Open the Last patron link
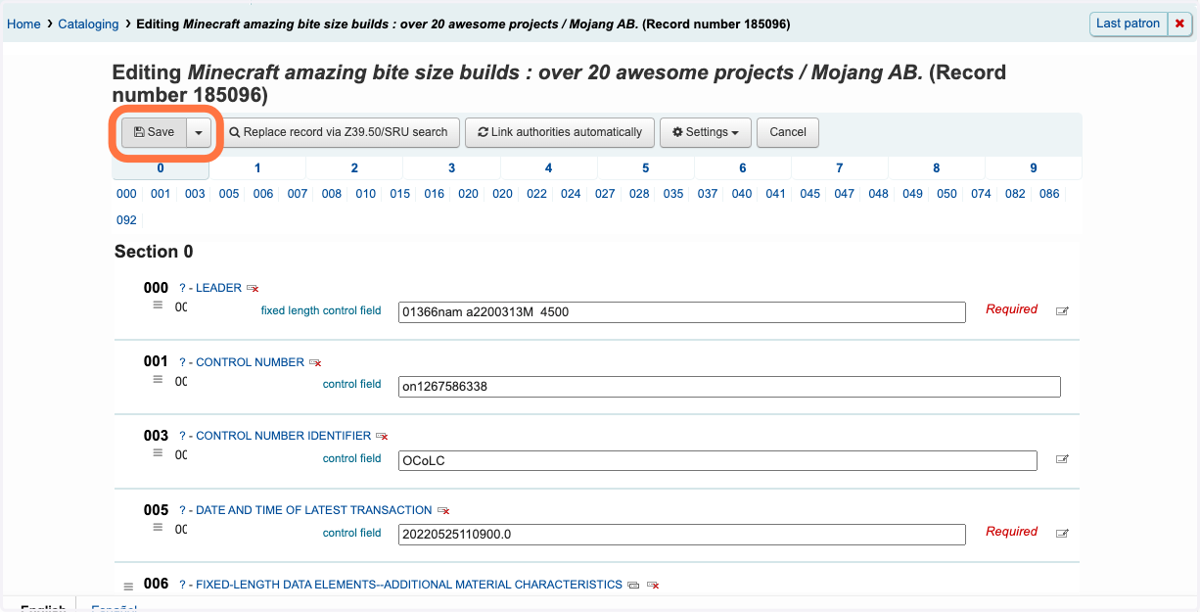Viewport: 1200px width, 612px height. [1128, 24]
